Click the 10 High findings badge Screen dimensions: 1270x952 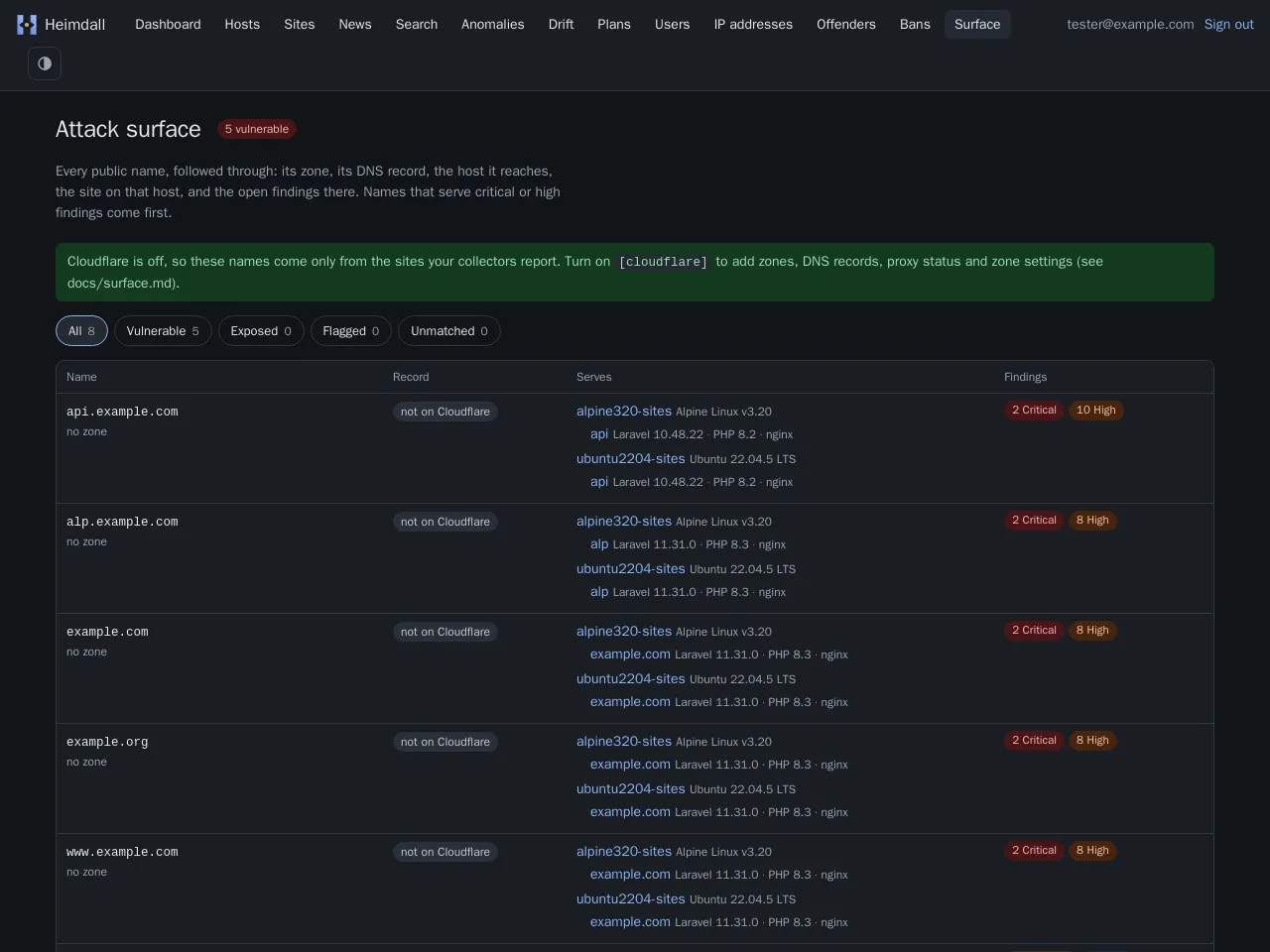[x=1096, y=411]
